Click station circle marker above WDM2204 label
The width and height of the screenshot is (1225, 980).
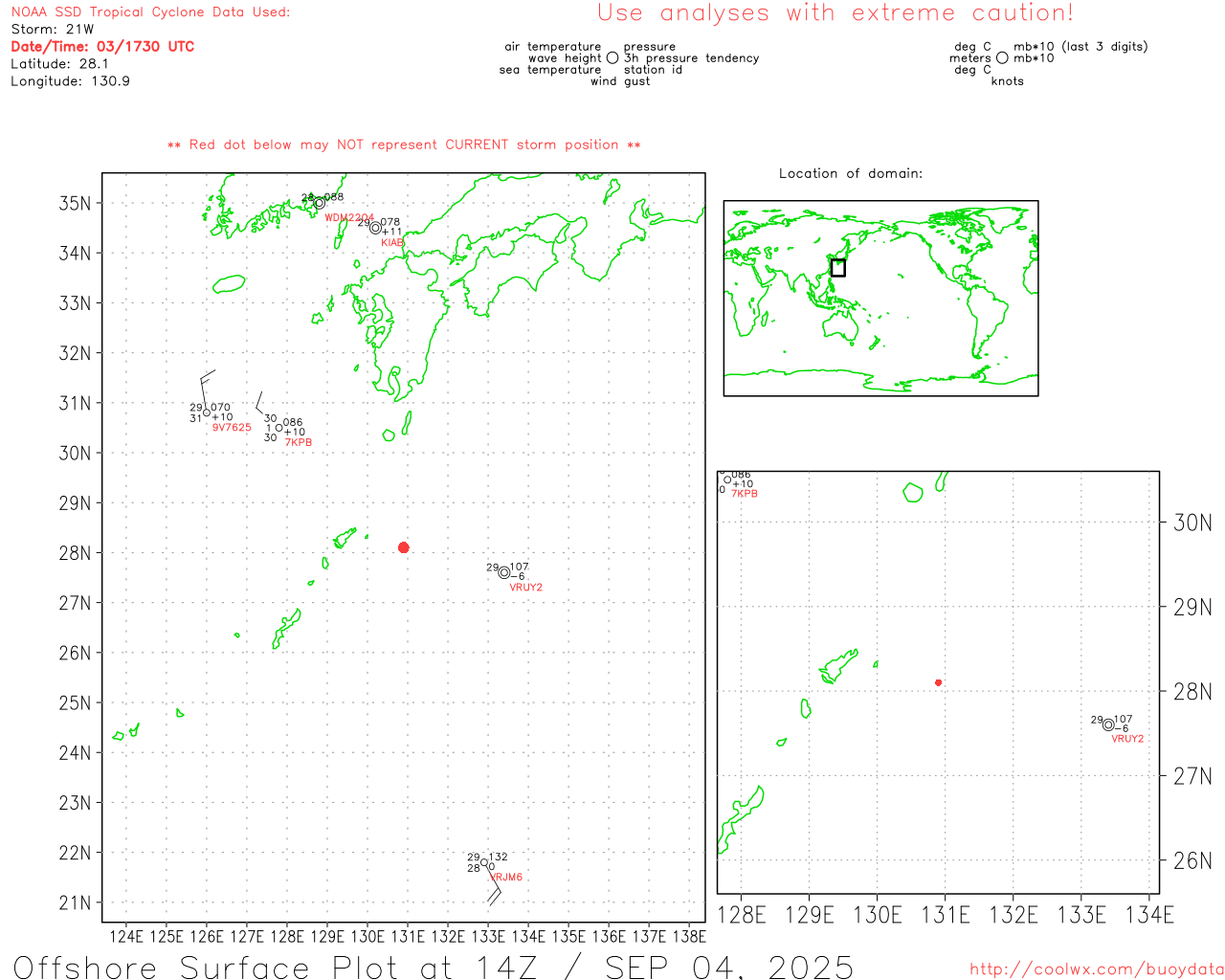[319, 203]
